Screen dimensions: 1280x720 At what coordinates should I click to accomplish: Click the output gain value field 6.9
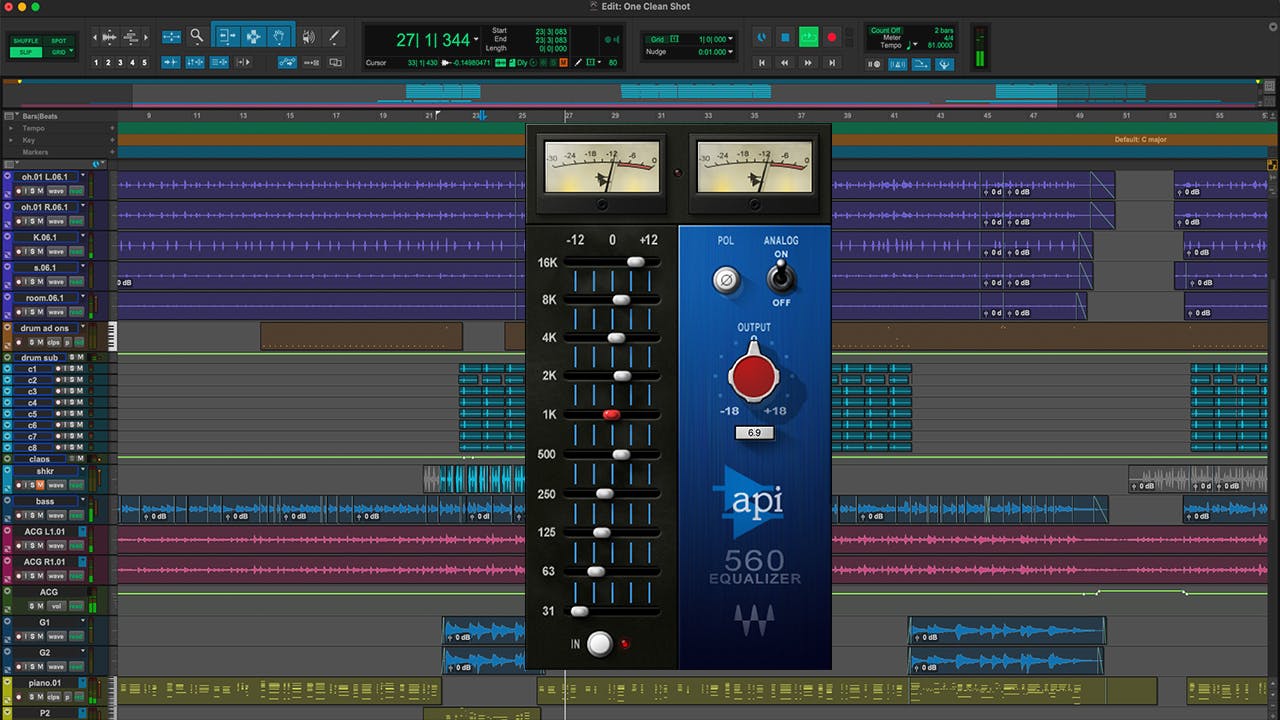click(x=754, y=433)
